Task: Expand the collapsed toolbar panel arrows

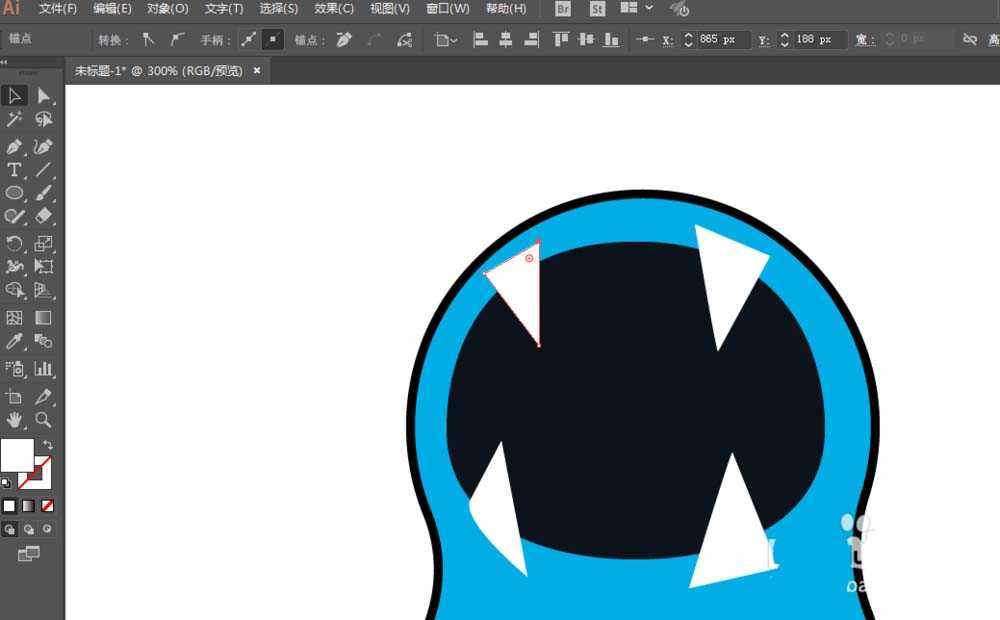Action: 5,62
